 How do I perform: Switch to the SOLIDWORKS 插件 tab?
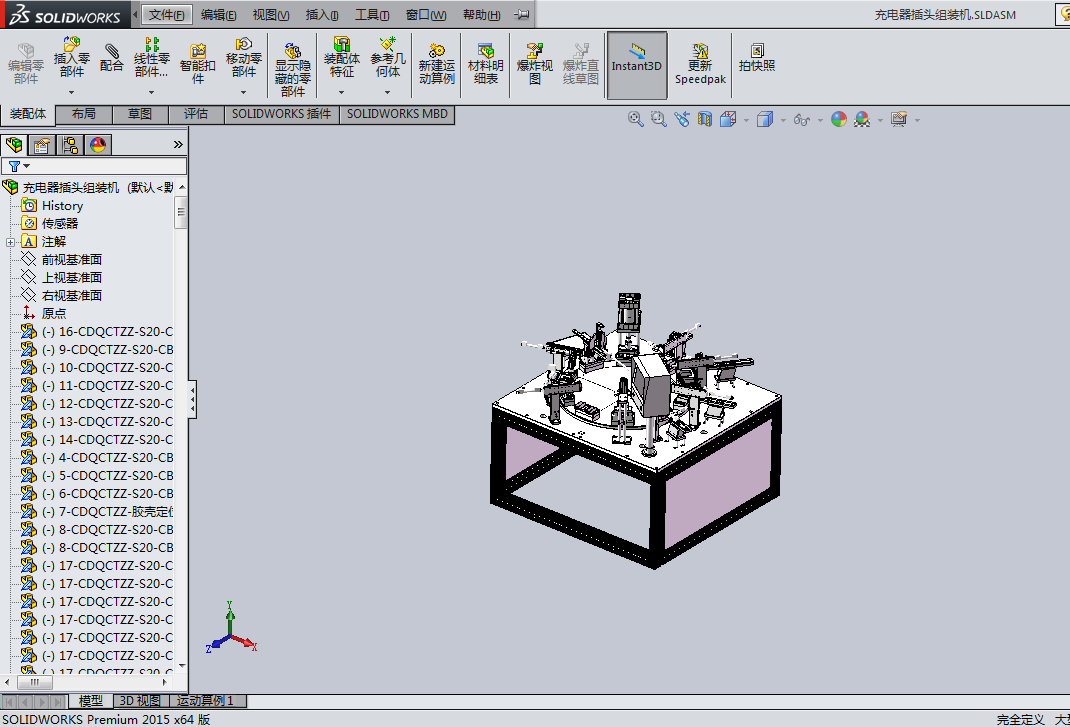click(x=281, y=114)
